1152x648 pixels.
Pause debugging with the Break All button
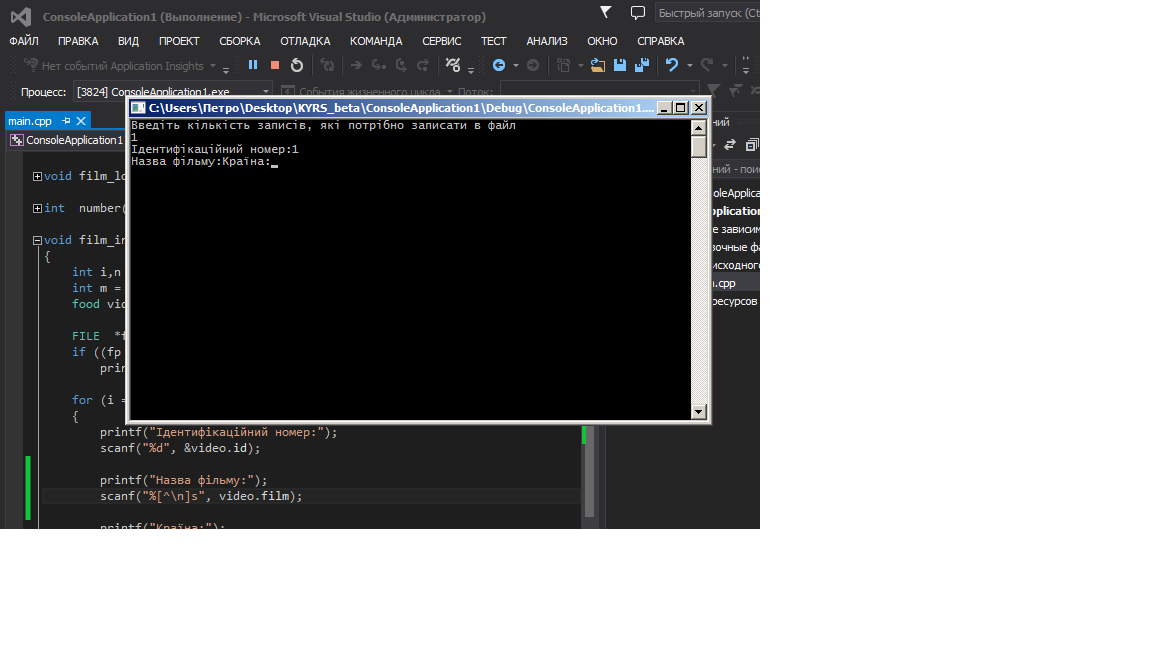pyautogui.click(x=253, y=65)
